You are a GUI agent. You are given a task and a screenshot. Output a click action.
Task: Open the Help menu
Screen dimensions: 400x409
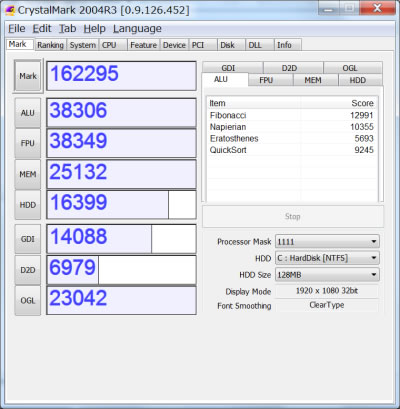click(x=94, y=29)
